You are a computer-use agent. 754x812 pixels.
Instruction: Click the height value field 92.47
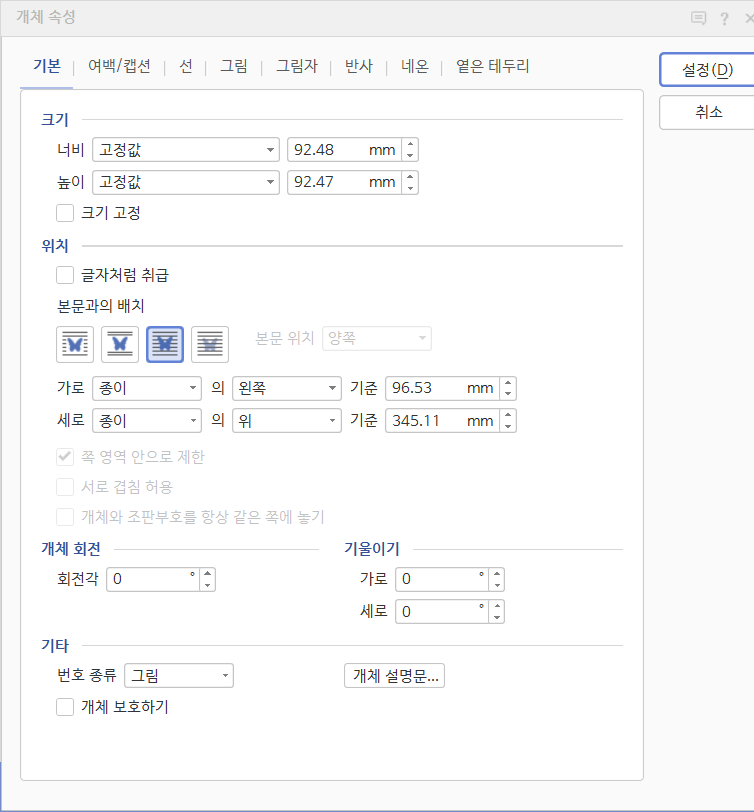click(x=344, y=182)
